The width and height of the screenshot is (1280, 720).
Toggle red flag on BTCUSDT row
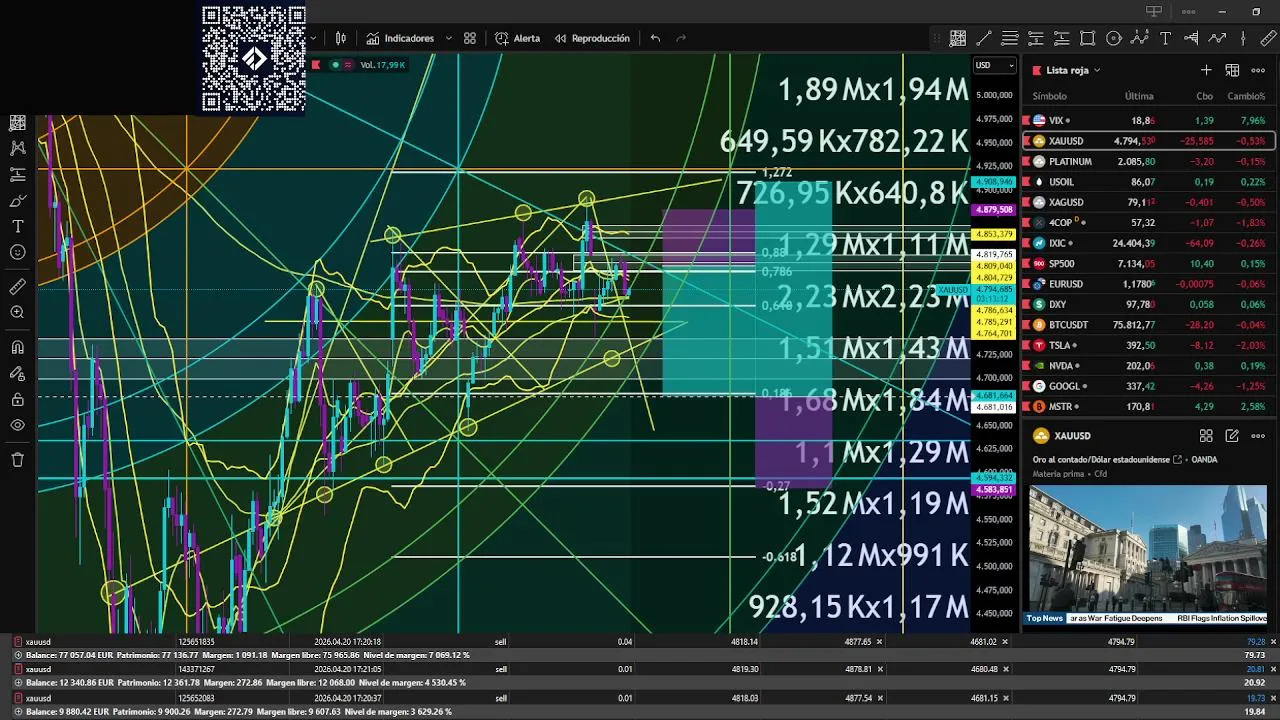pyautogui.click(x=1027, y=325)
